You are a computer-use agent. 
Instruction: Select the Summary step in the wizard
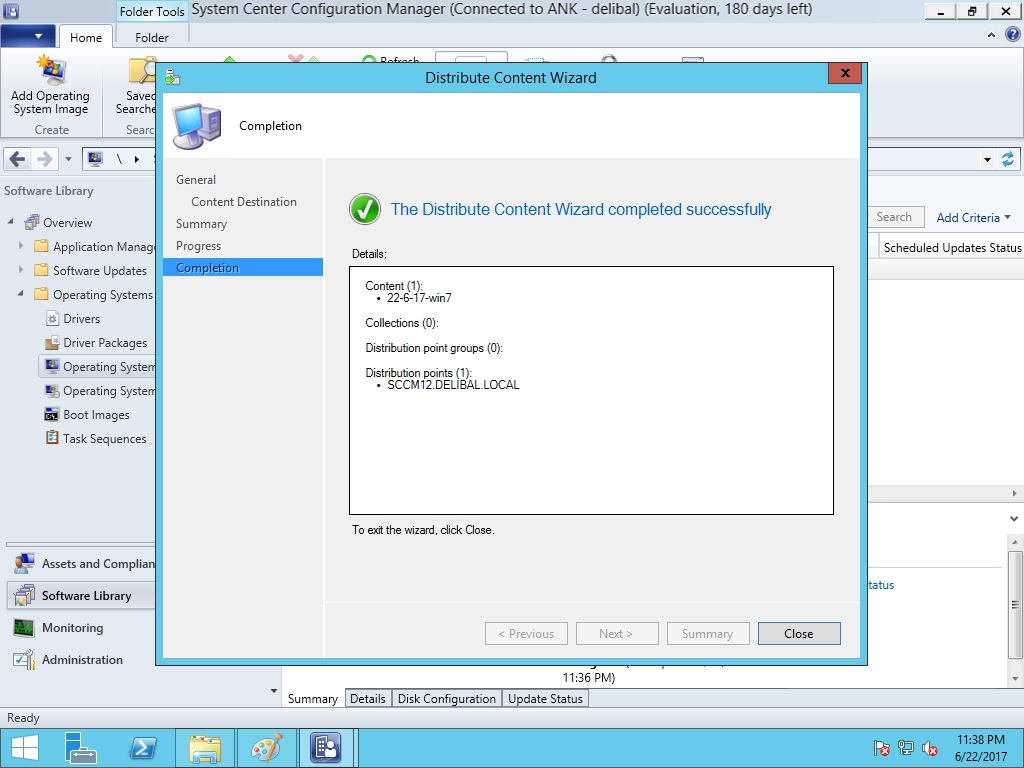pos(201,224)
